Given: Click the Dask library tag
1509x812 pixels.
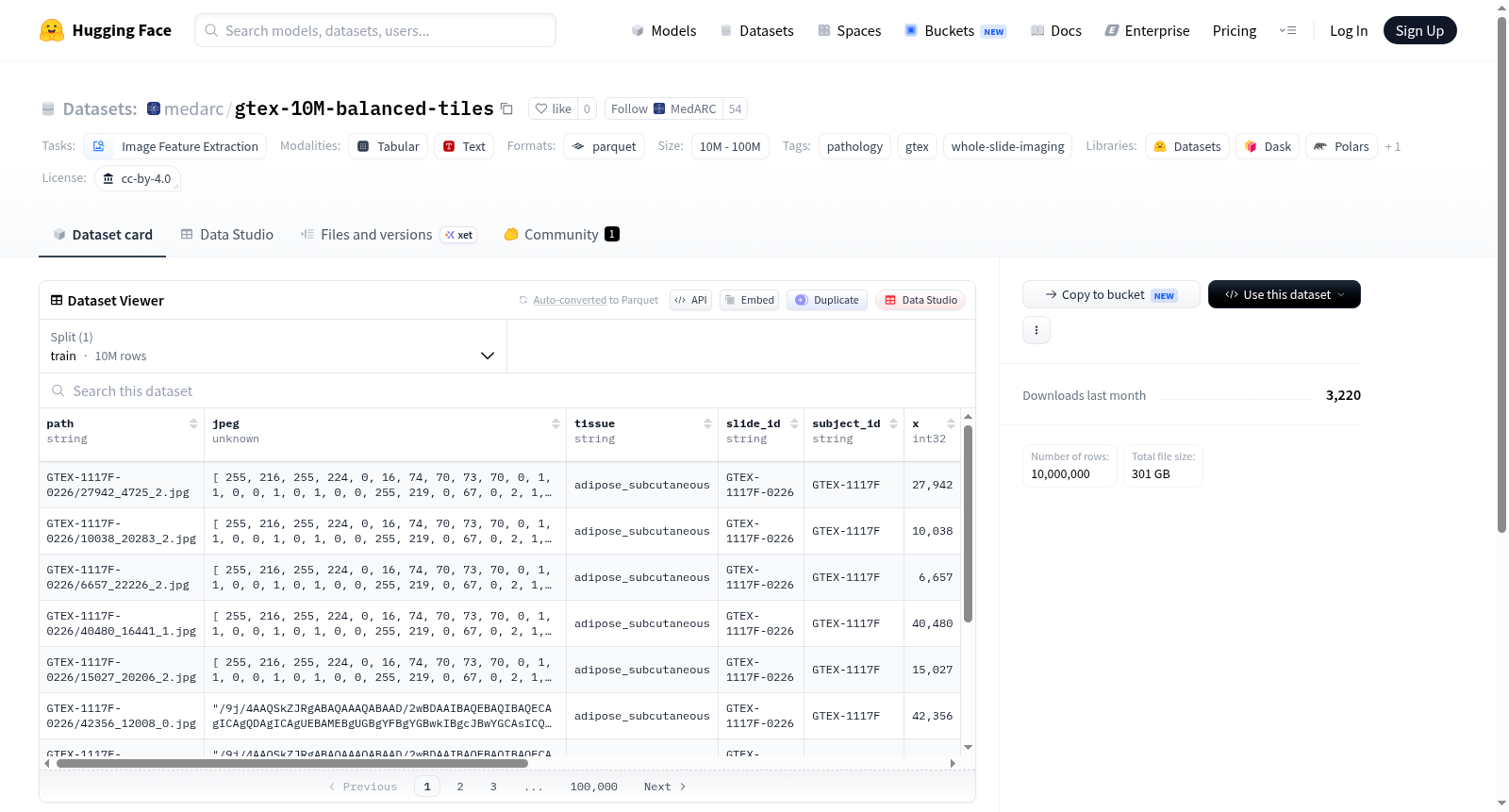Looking at the screenshot, I should [x=1268, y=146].
